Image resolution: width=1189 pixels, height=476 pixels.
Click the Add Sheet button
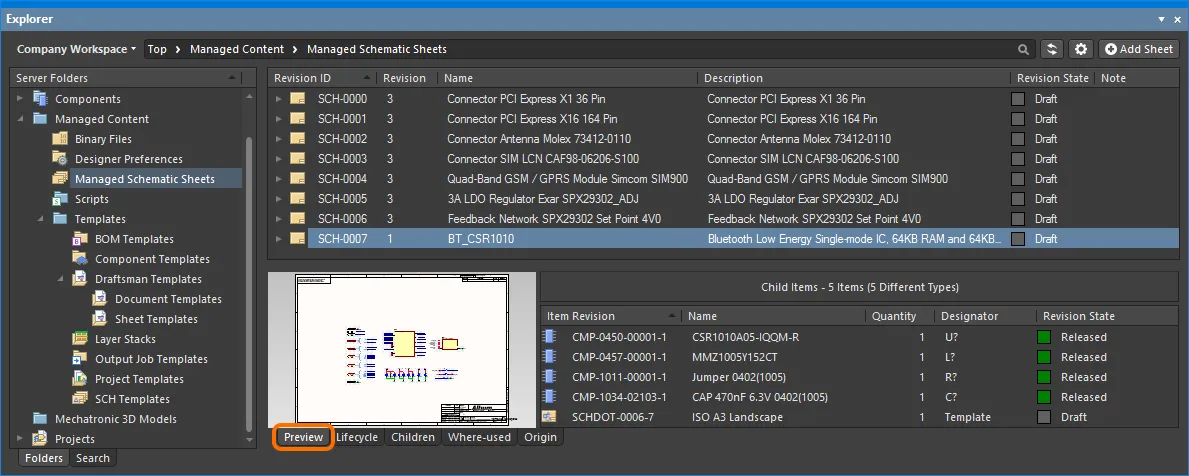pos(1139,49)
